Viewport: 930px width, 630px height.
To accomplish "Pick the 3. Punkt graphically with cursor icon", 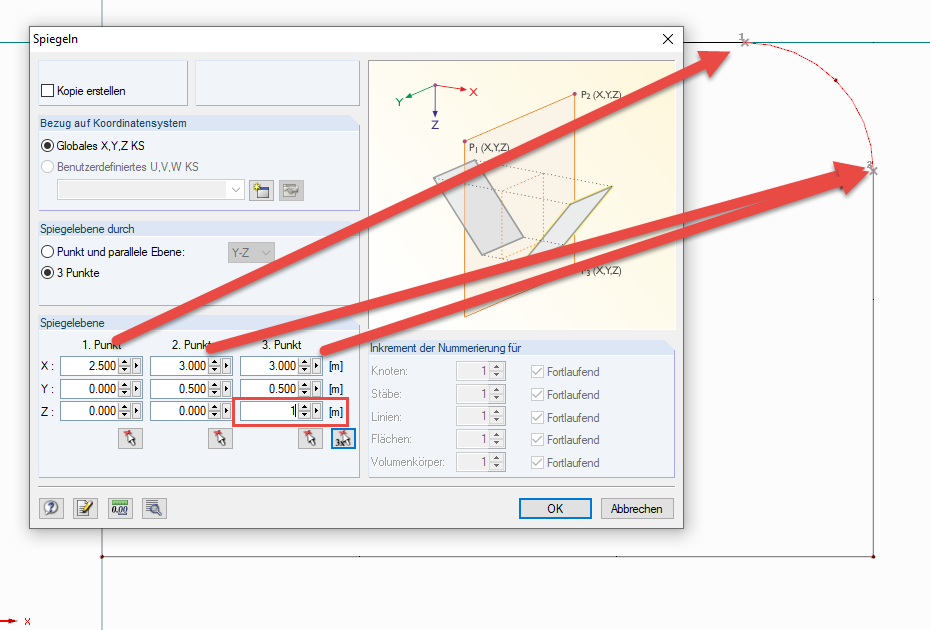I will coord(310,438).
